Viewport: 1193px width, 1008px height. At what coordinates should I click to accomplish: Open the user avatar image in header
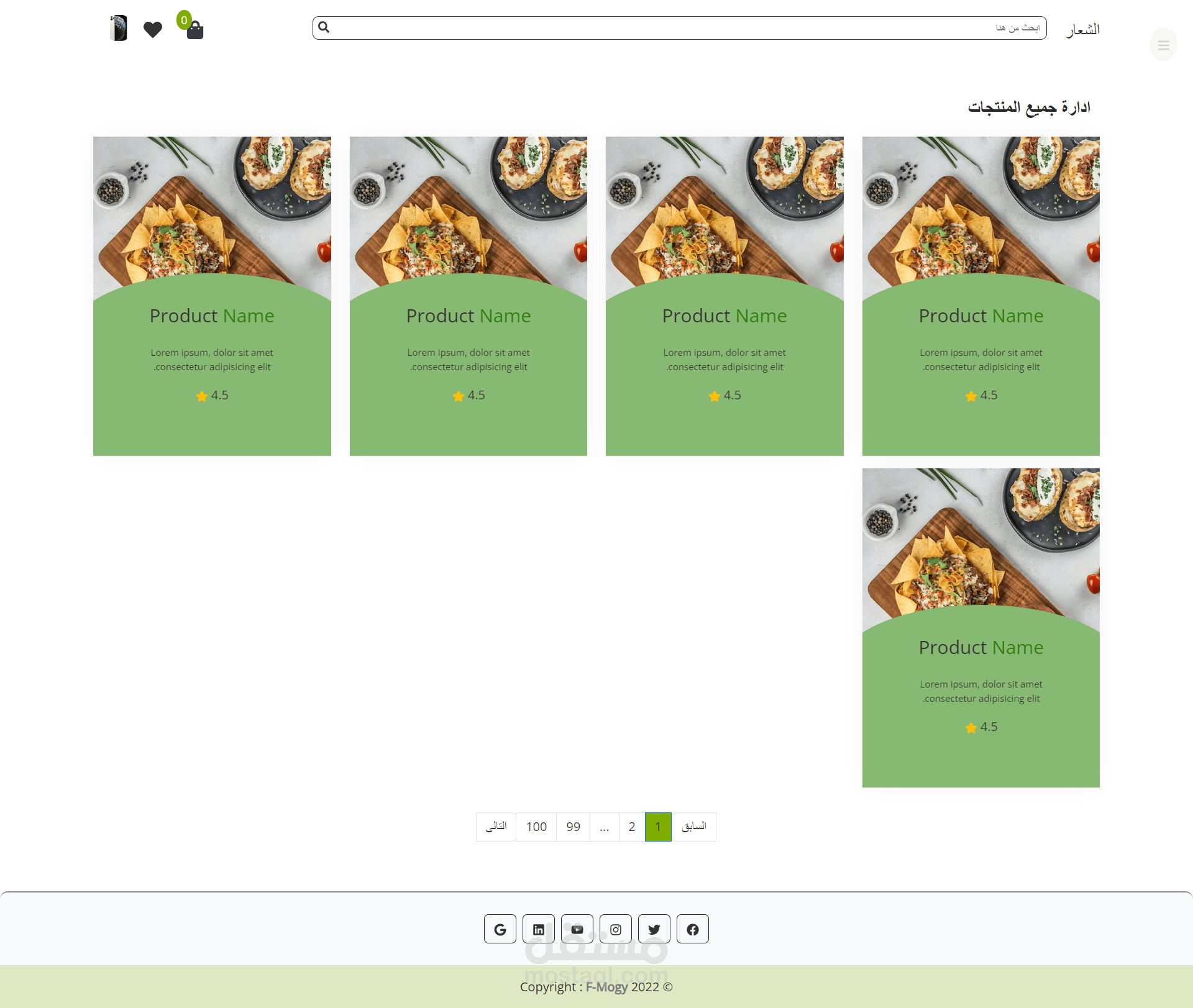(x=118, y=28)
